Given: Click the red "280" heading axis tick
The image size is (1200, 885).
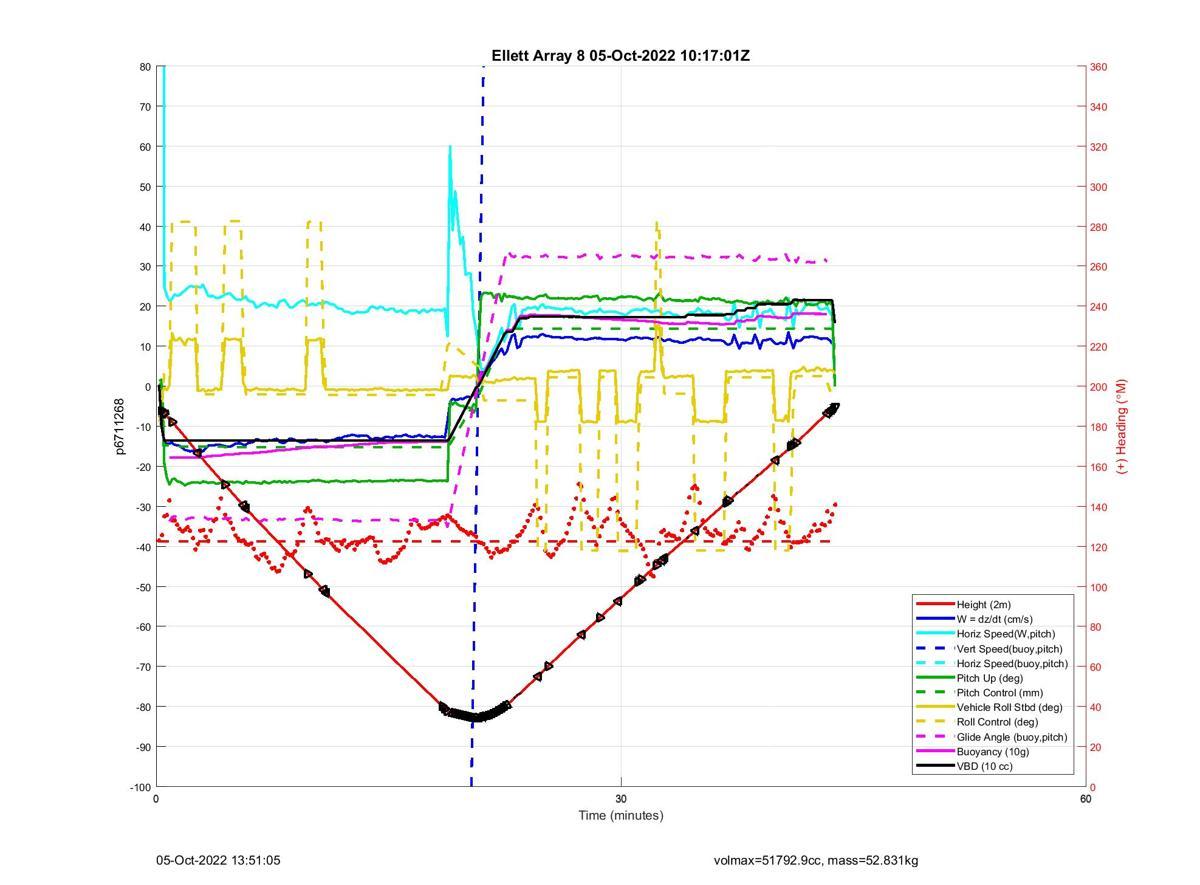Looking at the screenshot, I should click(x=1098, y=227).
